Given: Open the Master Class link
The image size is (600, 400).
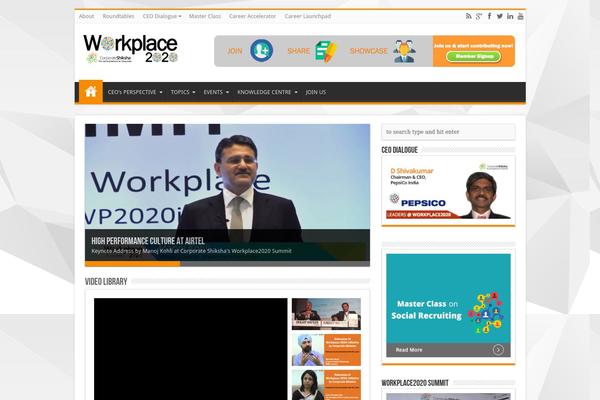Looking at the screenshot, I should pyautogui.click(x=205, y=16).
